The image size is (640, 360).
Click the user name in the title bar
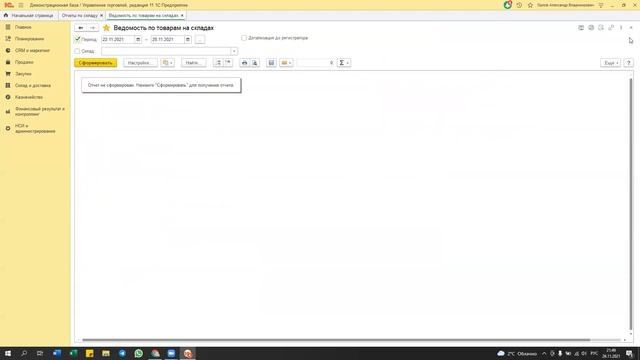click(565, 5)
